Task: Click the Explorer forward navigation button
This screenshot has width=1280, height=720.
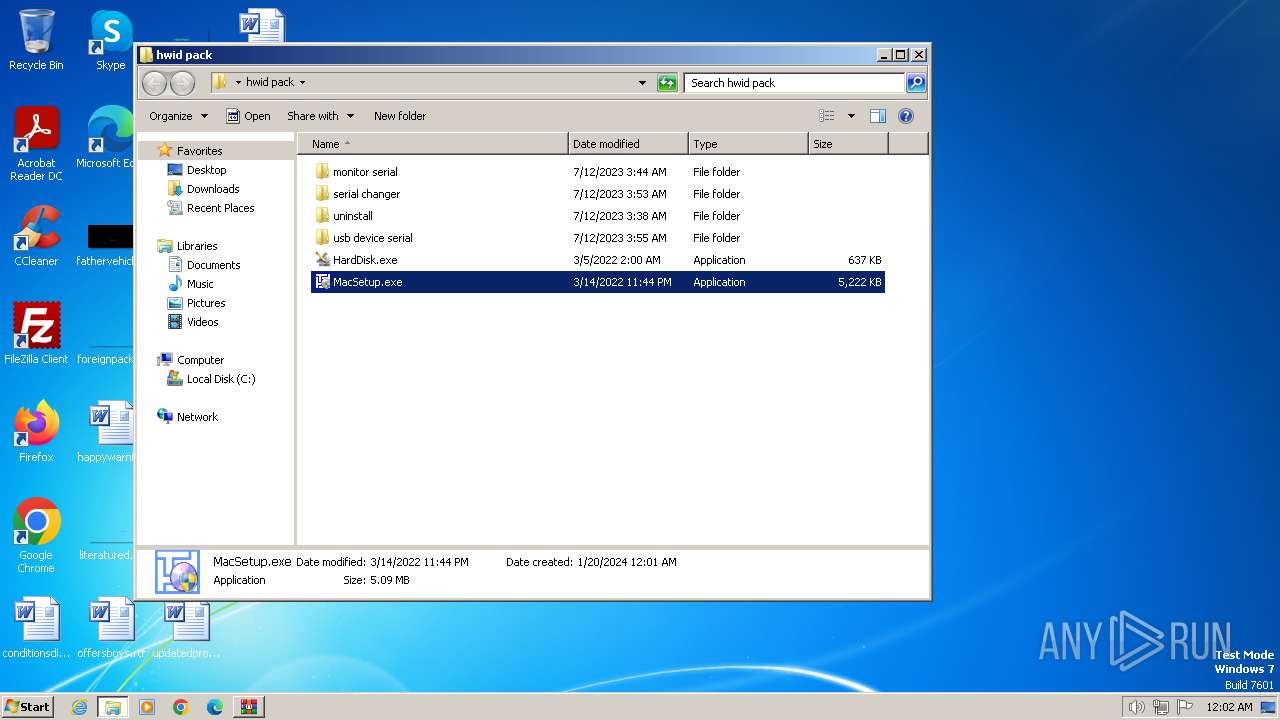Action: [x=182, y=83]
